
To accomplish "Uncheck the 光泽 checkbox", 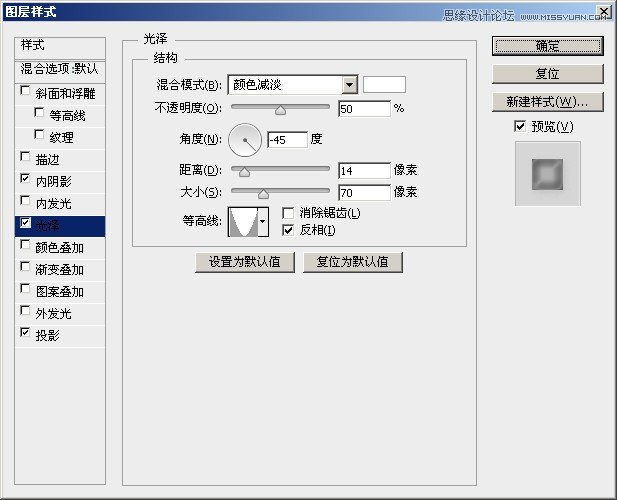I will (25, 223).
